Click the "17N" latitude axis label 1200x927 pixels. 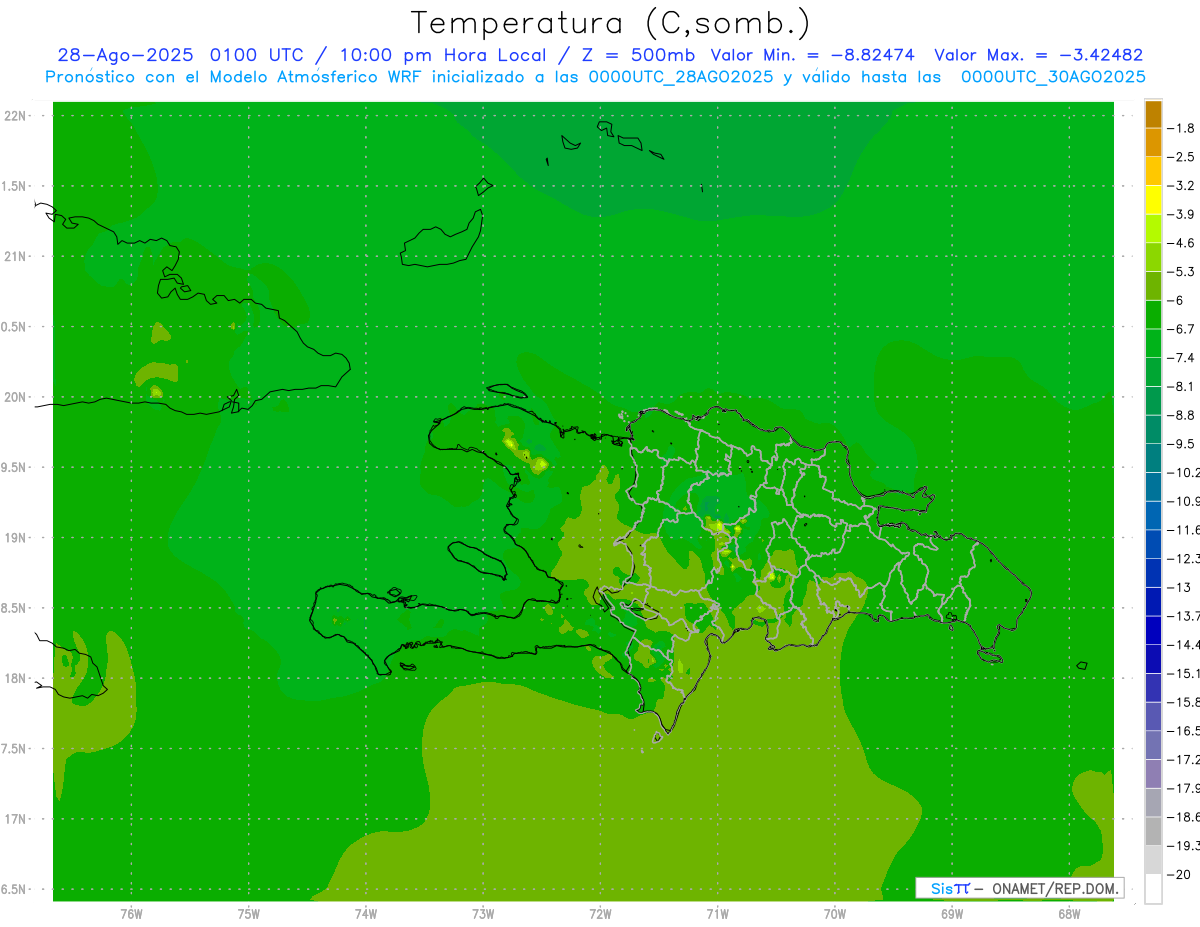tap(16, 818)
